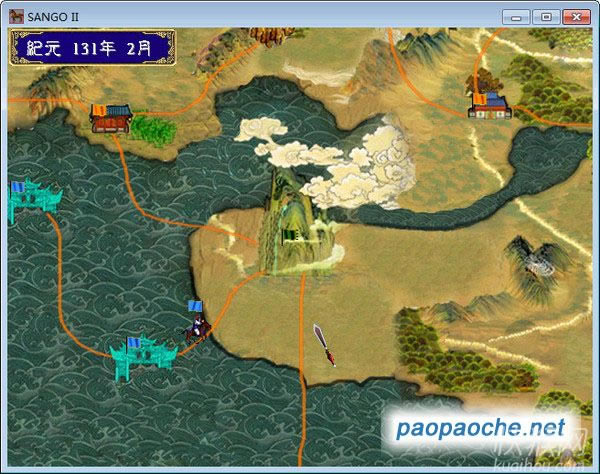Select the mounted army unit with blue flag
The image size is (600, 474).
point(197,326)
